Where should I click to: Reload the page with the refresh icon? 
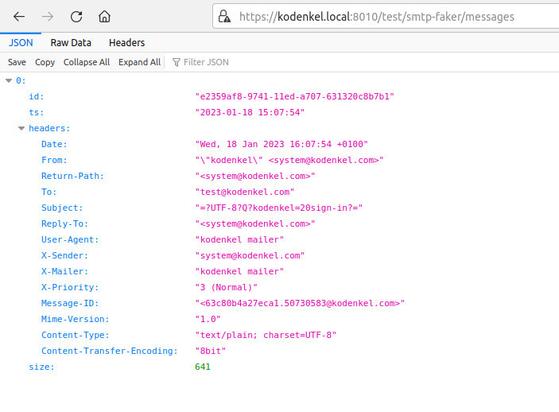(x=76, y=16)
